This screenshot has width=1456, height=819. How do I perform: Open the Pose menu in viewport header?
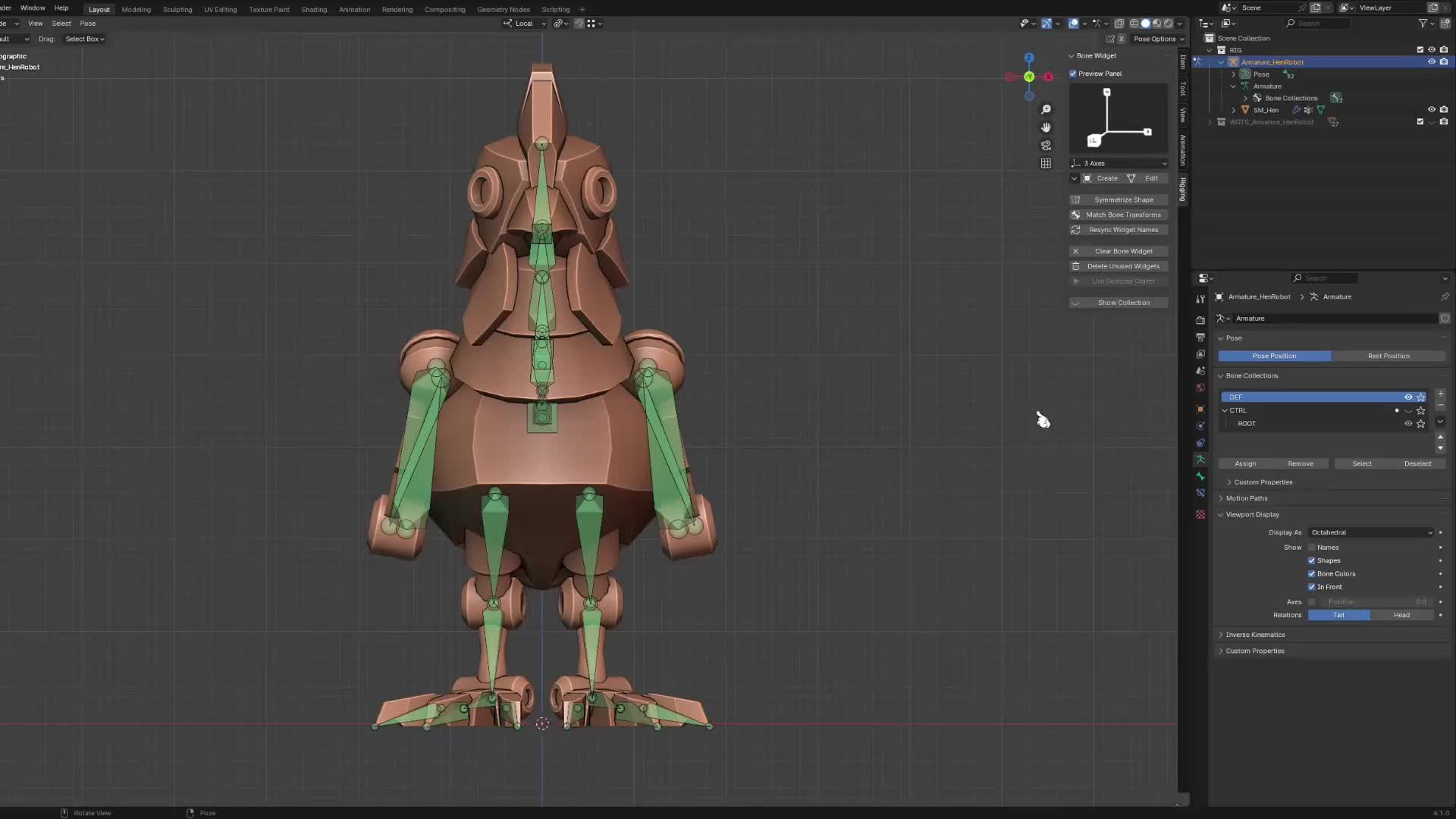(88, 24)
